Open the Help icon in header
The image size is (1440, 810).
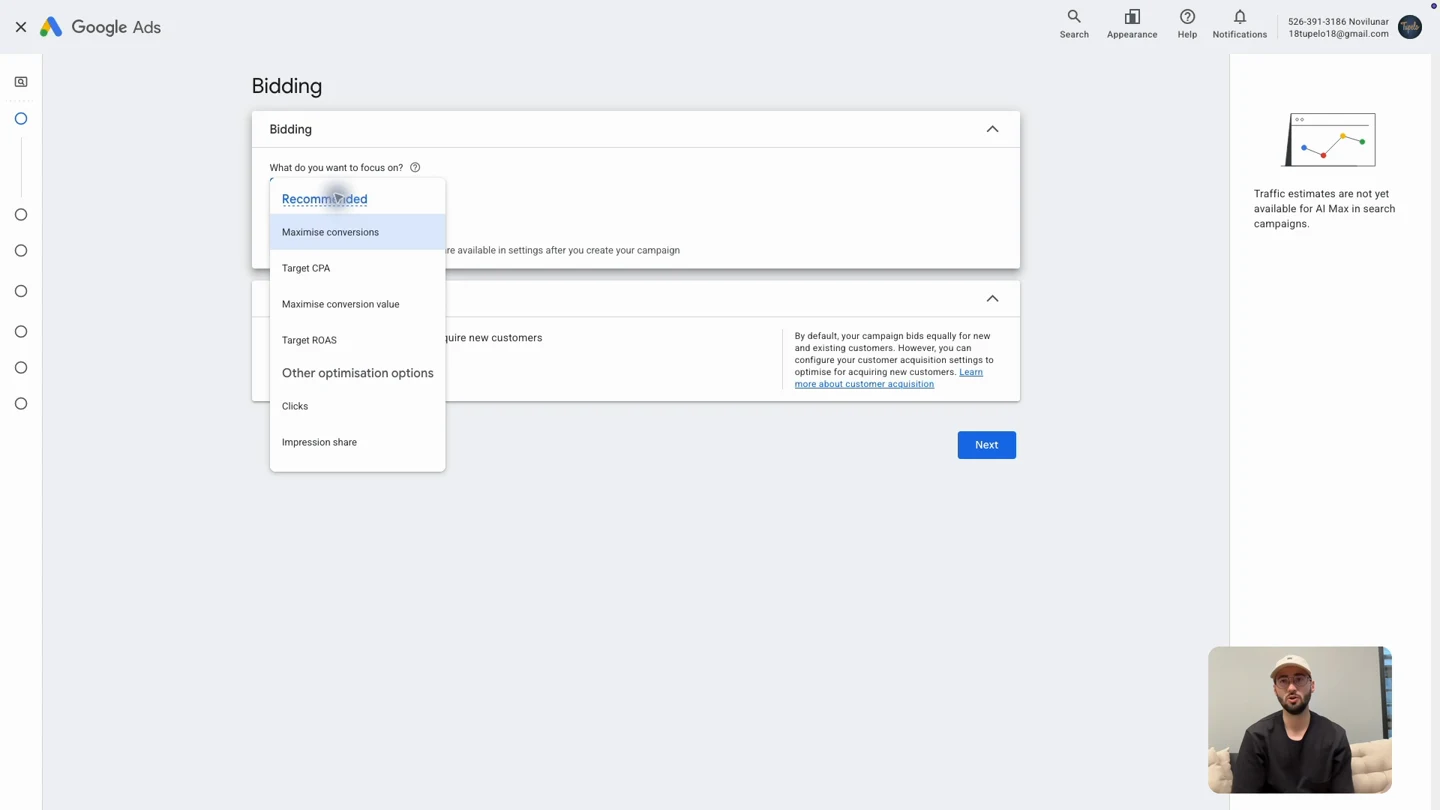1187,24
